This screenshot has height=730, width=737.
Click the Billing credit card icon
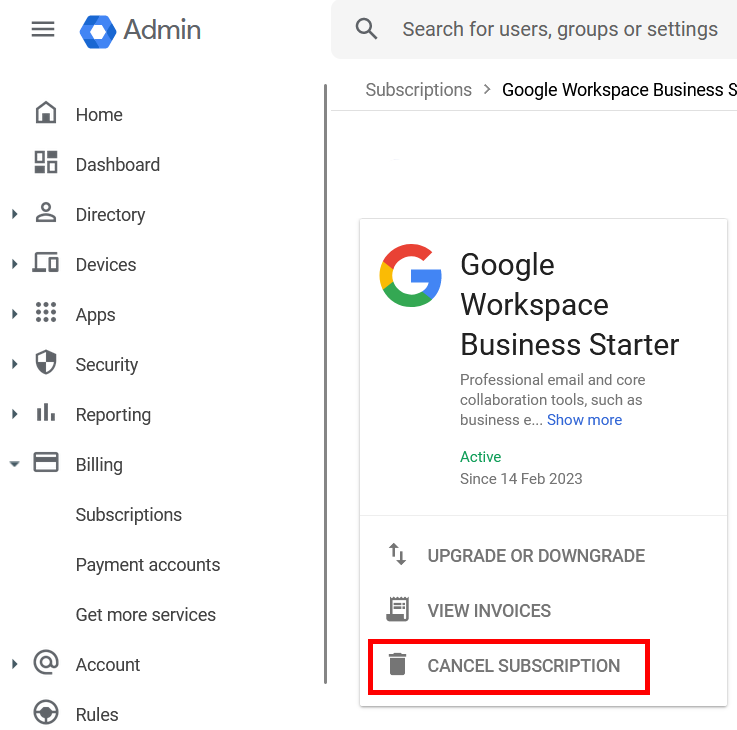pyautogui.click(x=46, y=462)
